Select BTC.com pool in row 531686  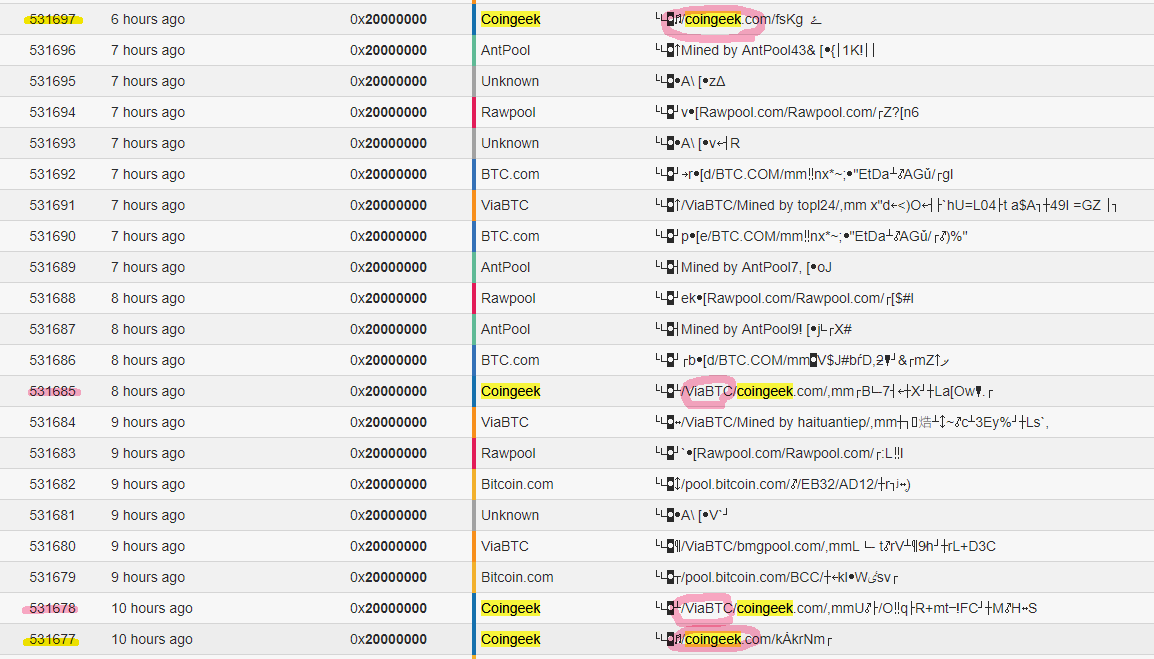(510, 360)
